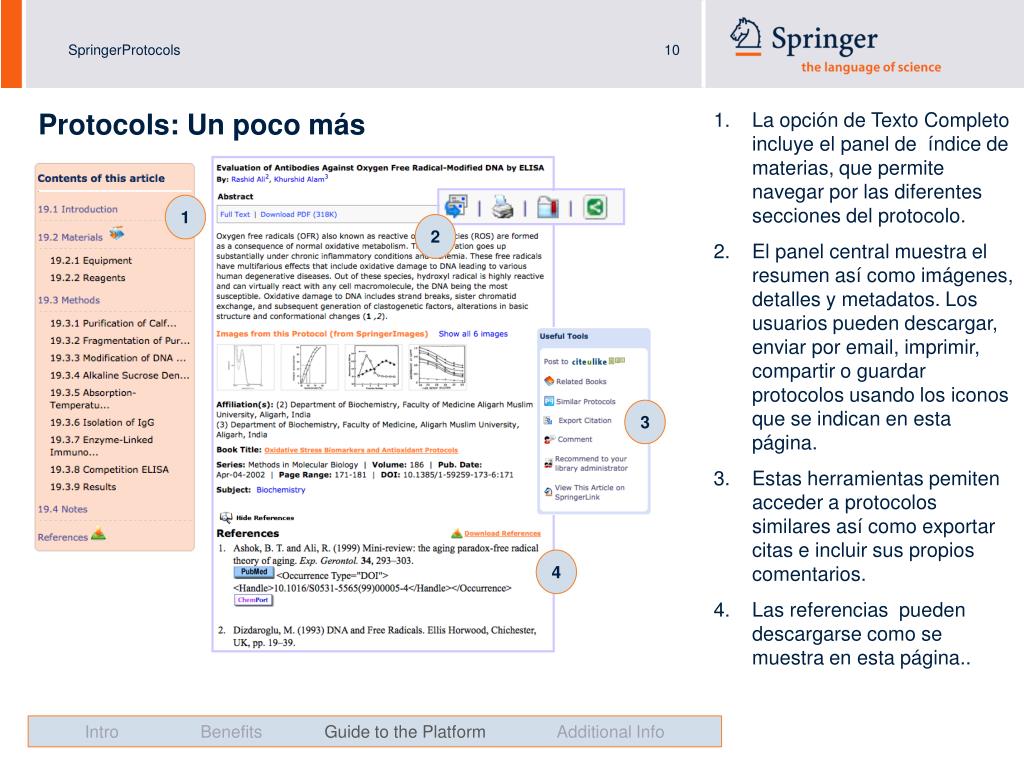Click References link in contents panel
1024x768 pixels.
[x=63, y=537]
